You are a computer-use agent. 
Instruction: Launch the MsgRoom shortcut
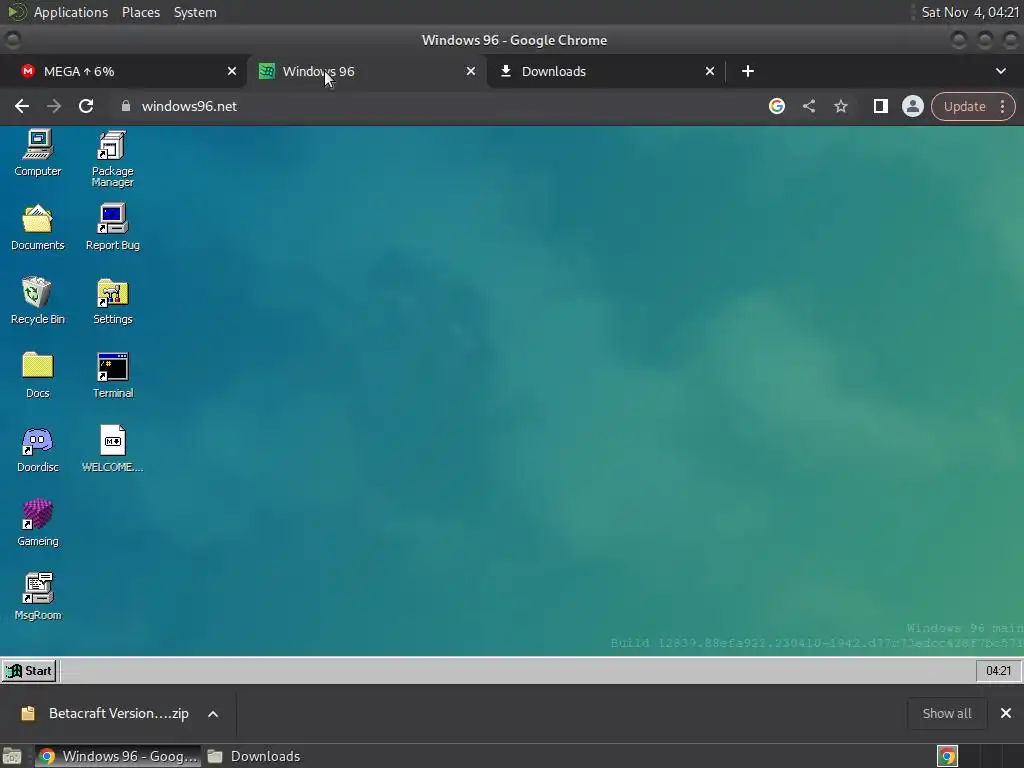point(38,597)
